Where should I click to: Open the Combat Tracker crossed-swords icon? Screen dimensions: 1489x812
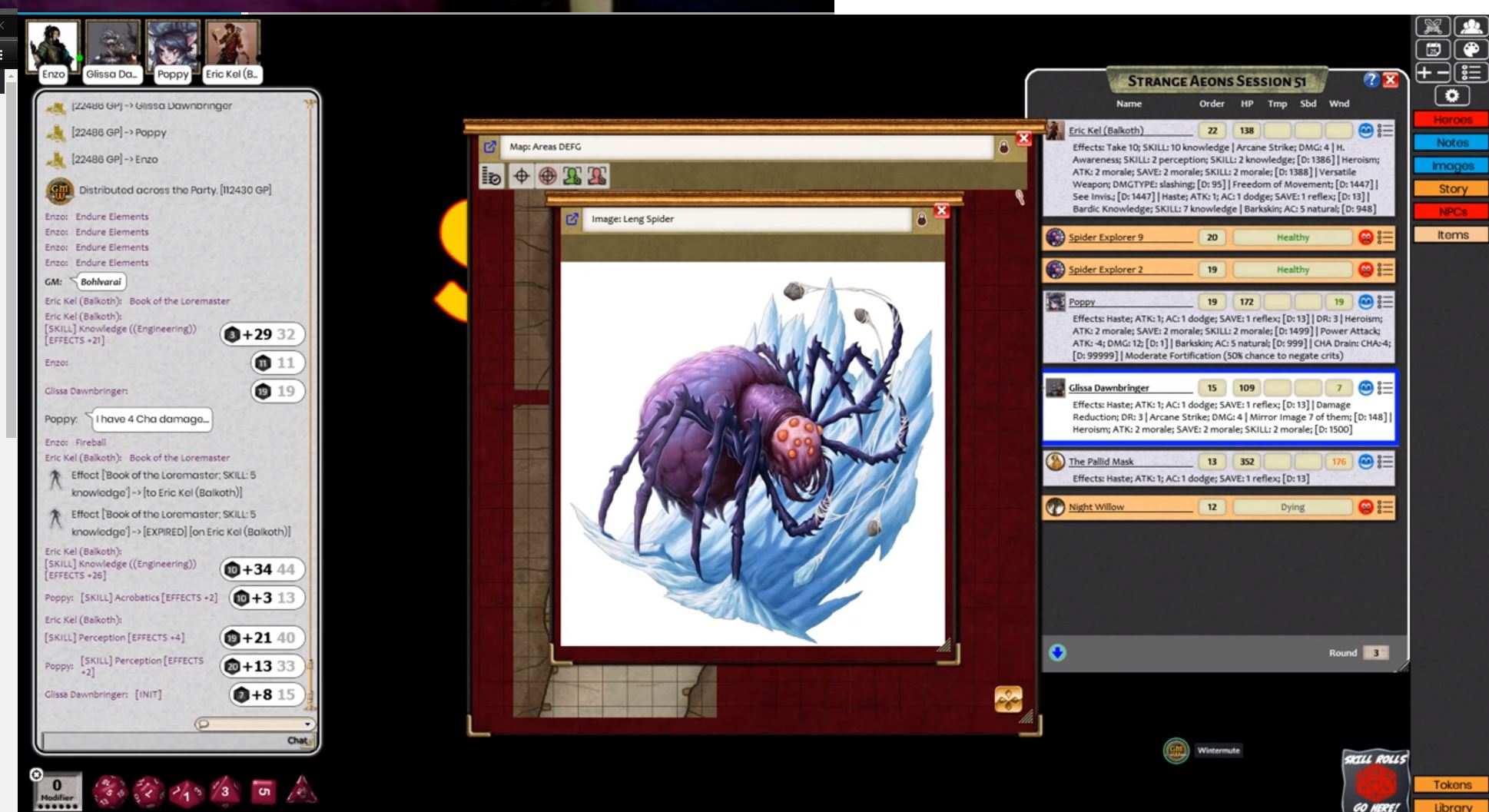pyautogui.click(x=1432, y=27)
